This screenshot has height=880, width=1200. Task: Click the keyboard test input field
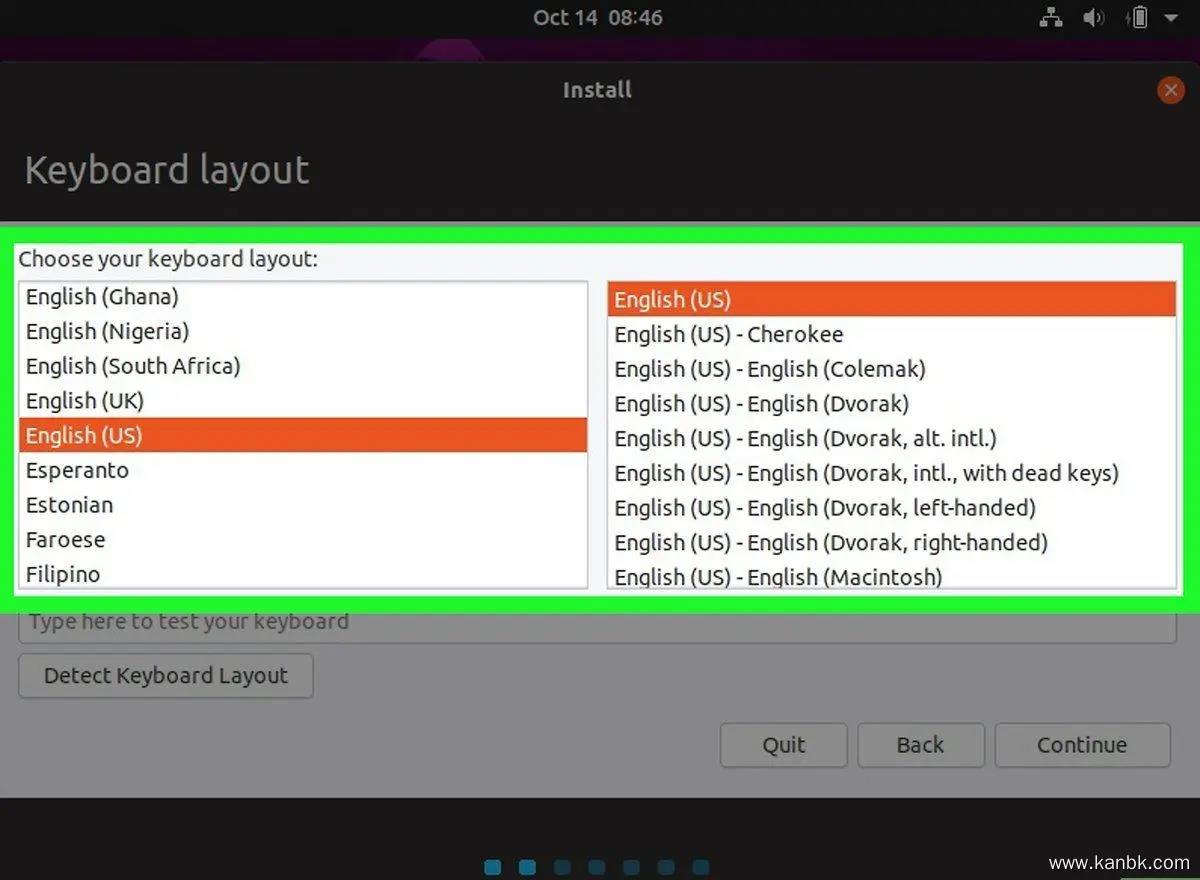pos(596,622)
